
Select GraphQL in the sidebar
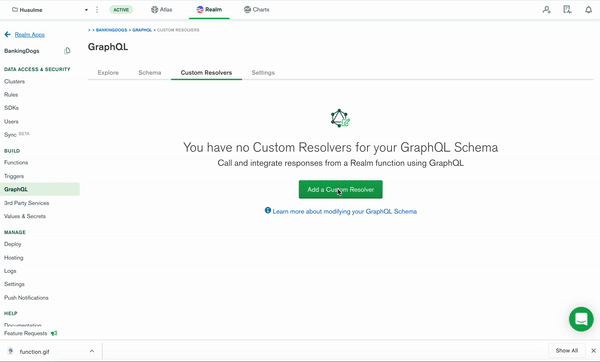40,189
